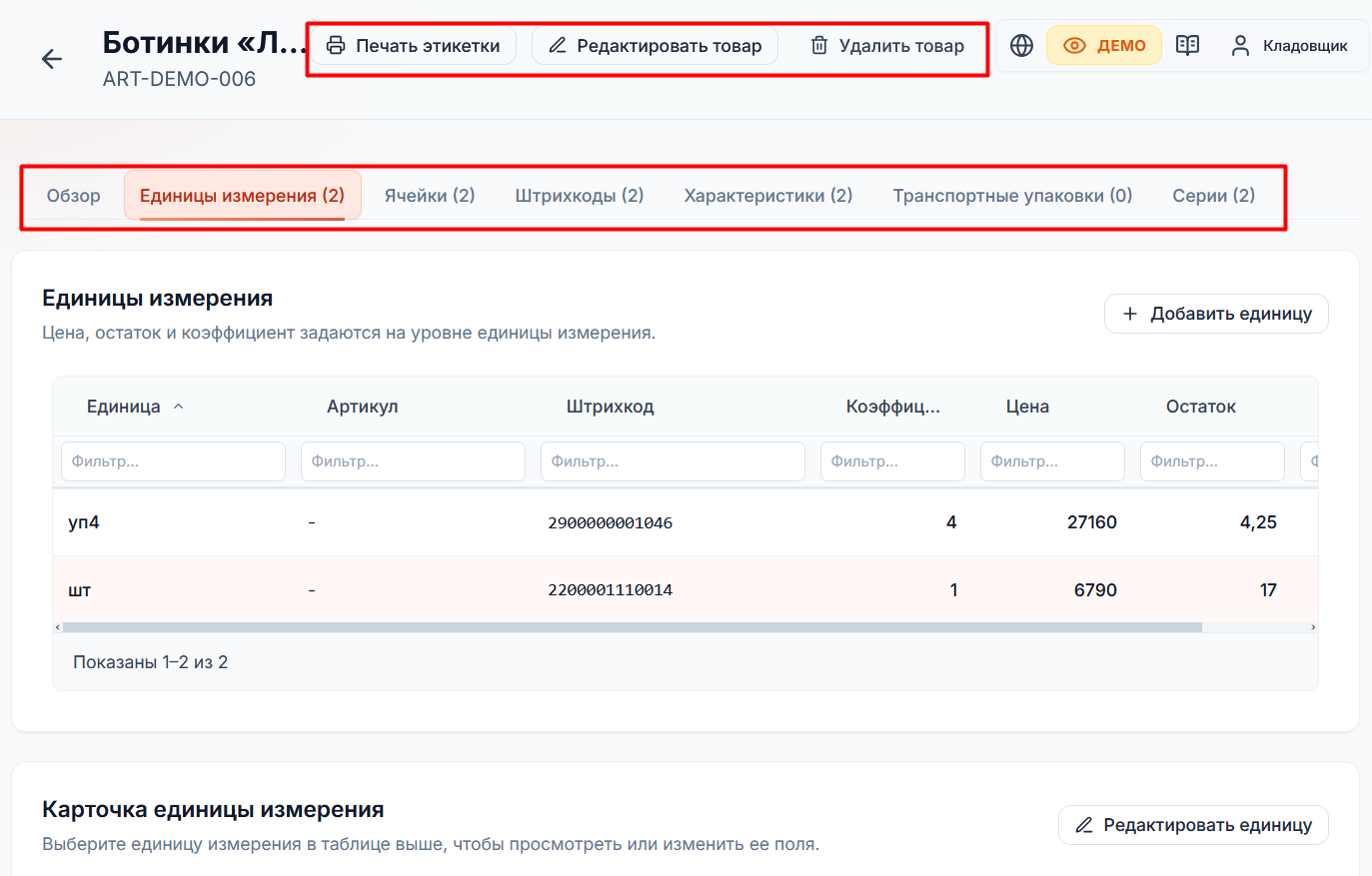Click the price value 6790
Screen dimensions: 1372x876
[1095, 590]
